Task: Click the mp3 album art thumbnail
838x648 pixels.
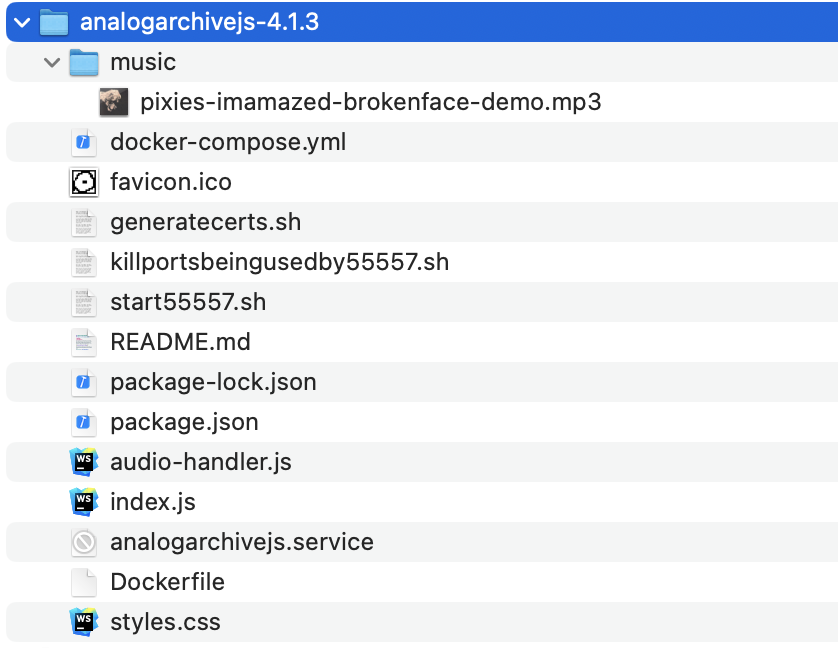Action: (113, 102)
